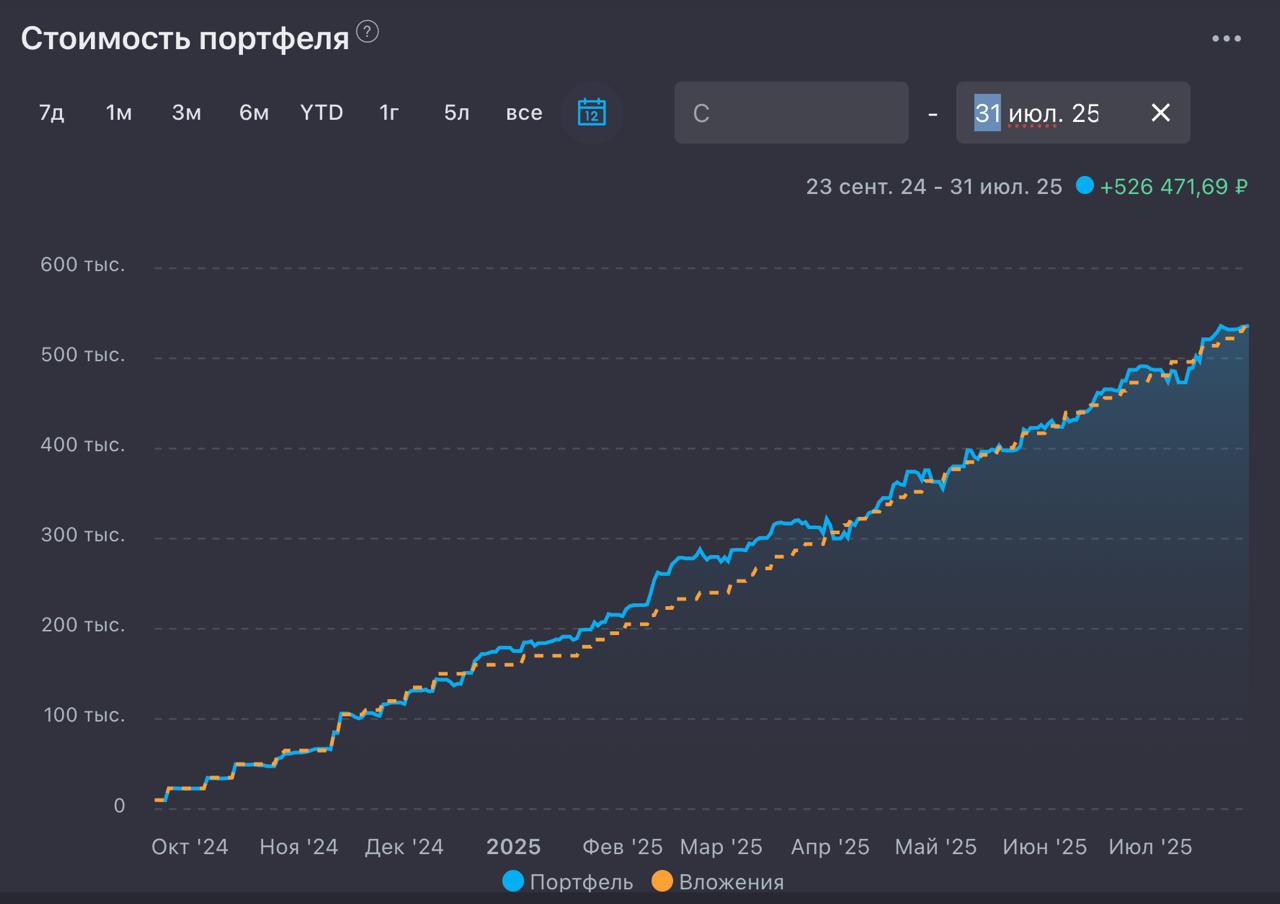Click the orange Вложения legend color dot
1280x904 pixels.
coord(662,881)
